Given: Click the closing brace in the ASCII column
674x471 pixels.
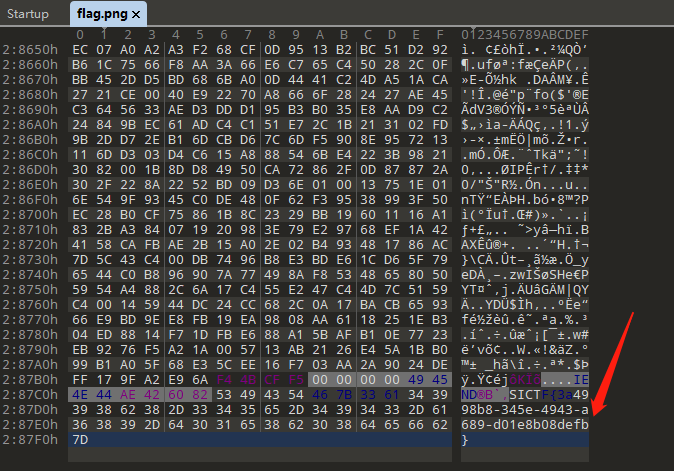Looking at the screenshot, I should 465,439.
